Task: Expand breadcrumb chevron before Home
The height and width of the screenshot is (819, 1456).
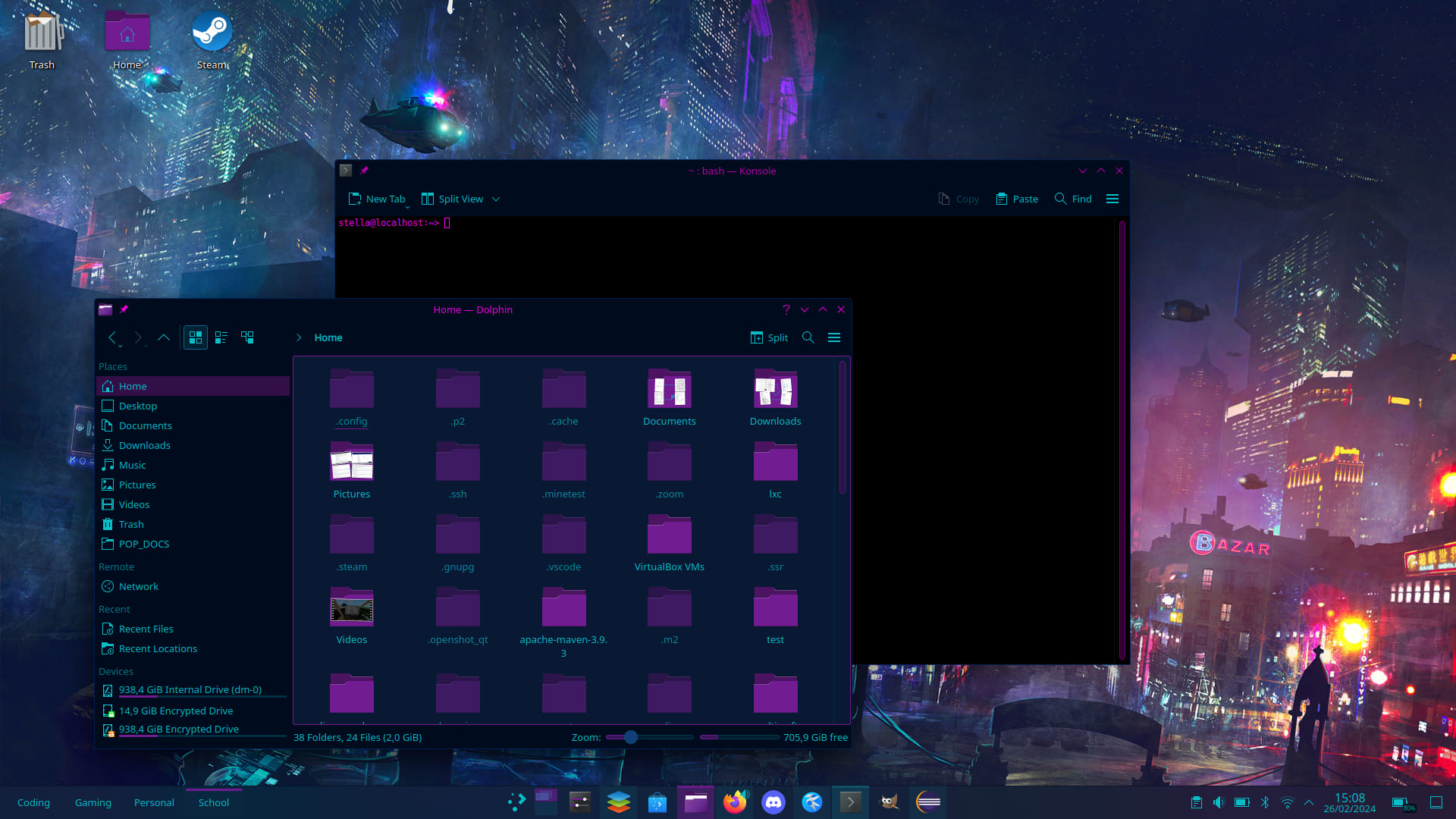Action: coord(299,337)
